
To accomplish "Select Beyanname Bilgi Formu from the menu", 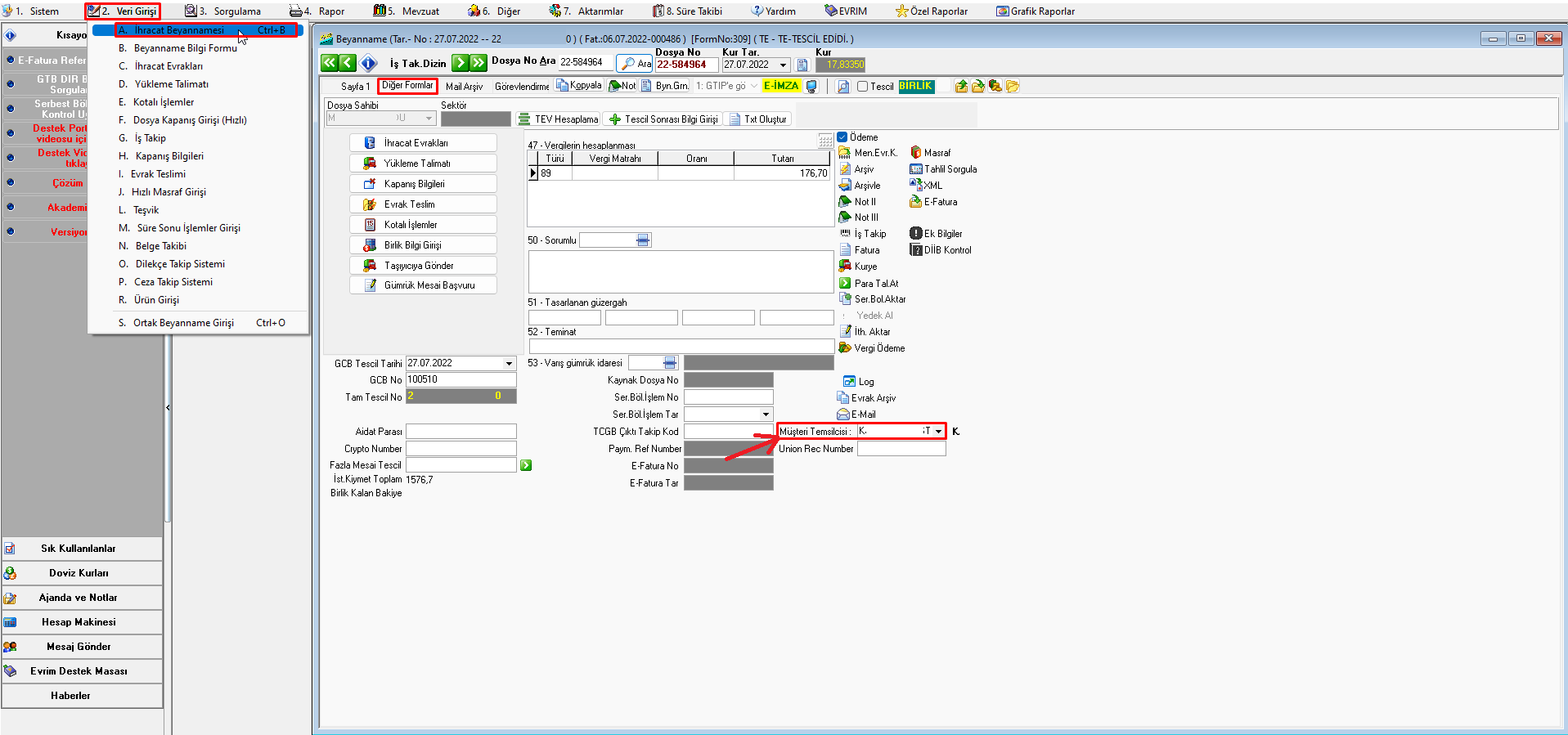I will 186,48.
